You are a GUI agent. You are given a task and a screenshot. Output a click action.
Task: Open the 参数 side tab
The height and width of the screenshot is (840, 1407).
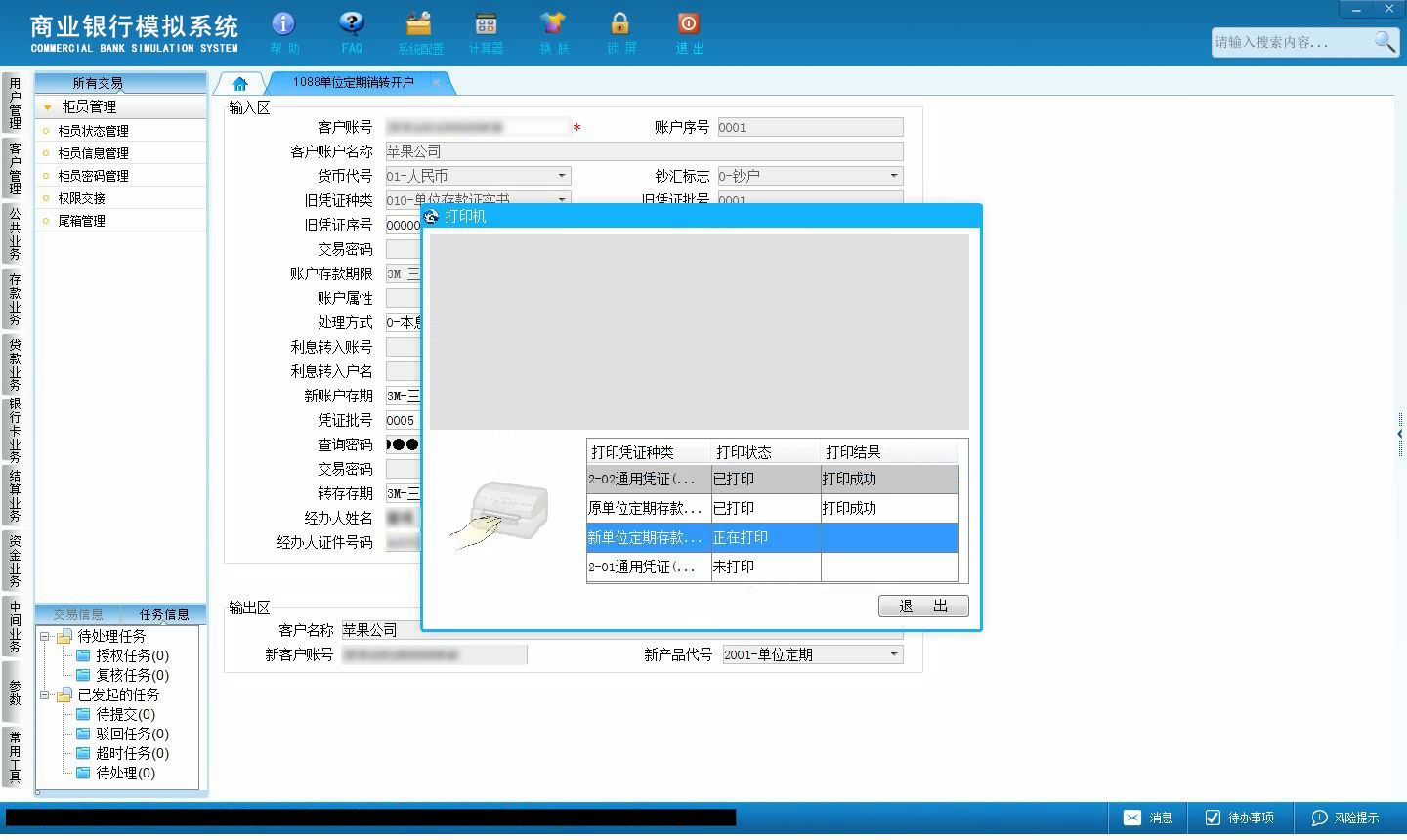click(14, 693)
